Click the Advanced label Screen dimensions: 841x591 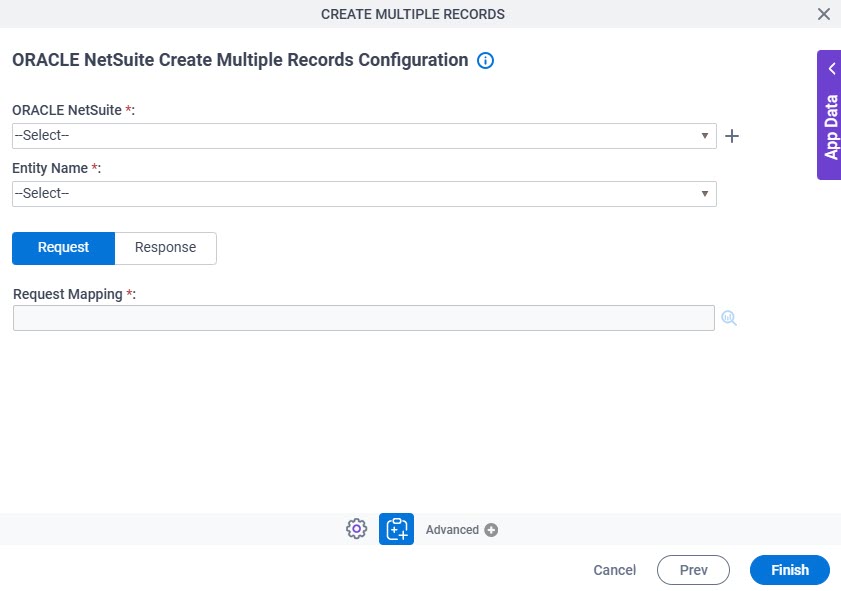[x=452, y=530]
